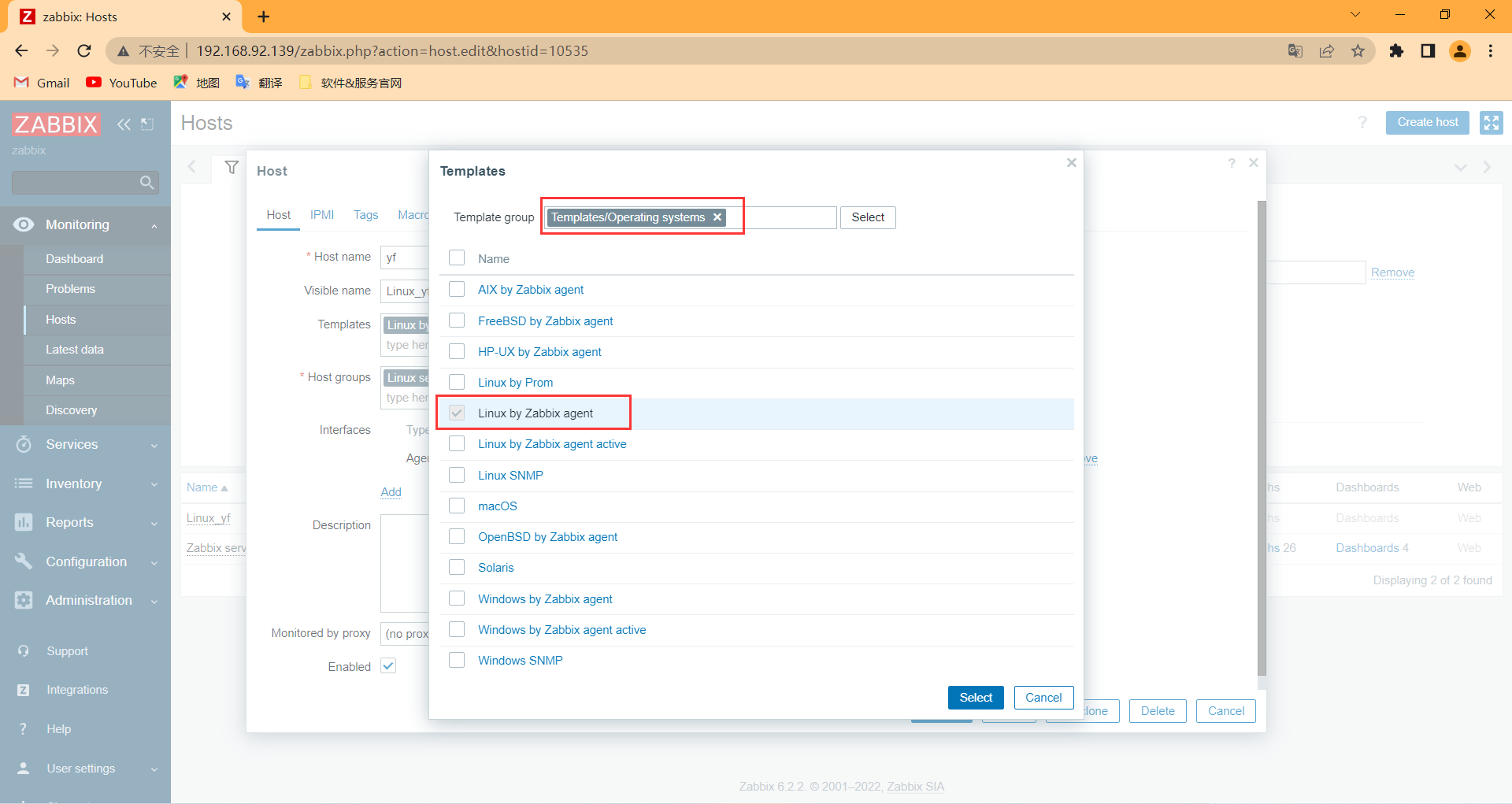Expand the User settings menu
This screenshot has width=1512, height=804.
[x=154, y=769]
